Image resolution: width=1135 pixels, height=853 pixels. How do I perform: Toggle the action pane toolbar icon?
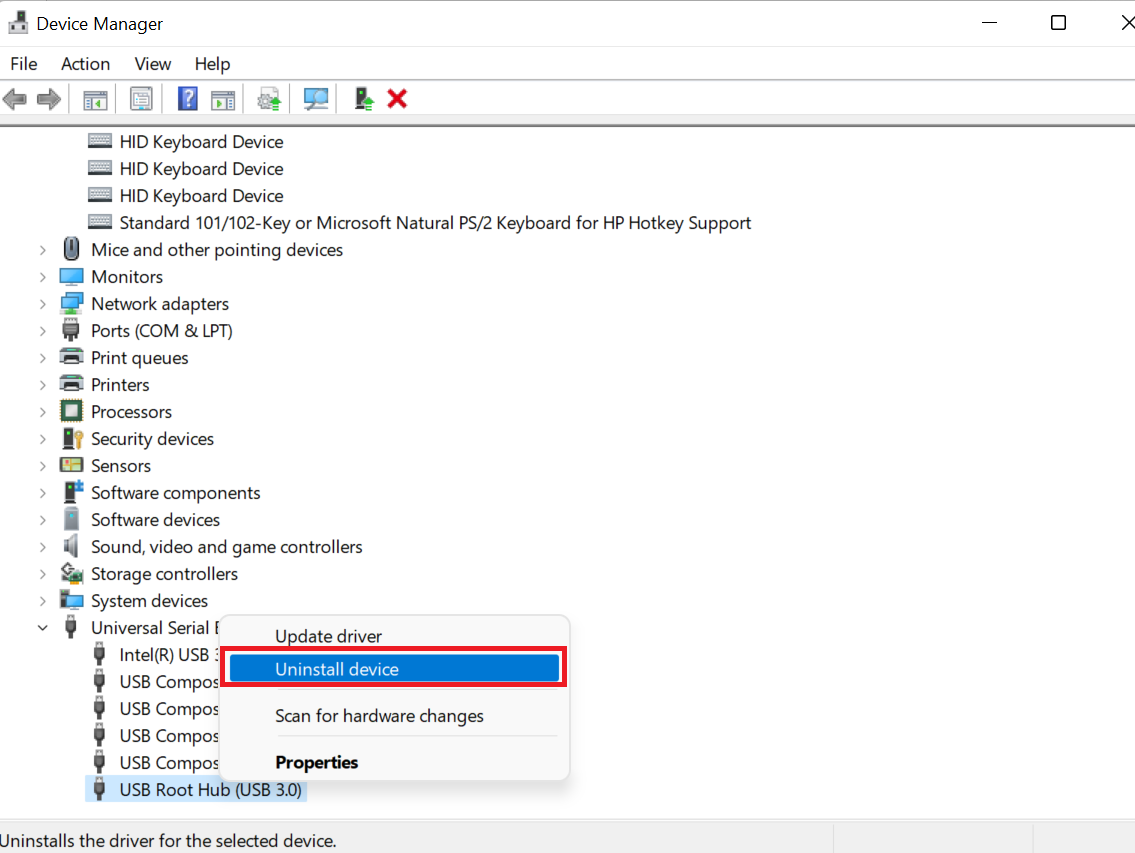pos(223,99)
